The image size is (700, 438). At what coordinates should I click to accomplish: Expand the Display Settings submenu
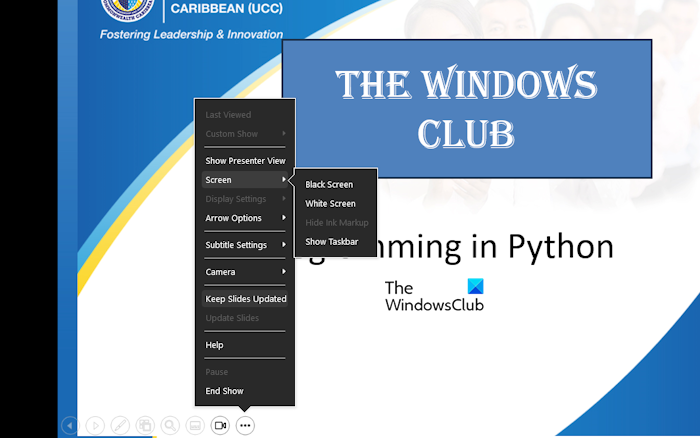click(x=245, y=199)
